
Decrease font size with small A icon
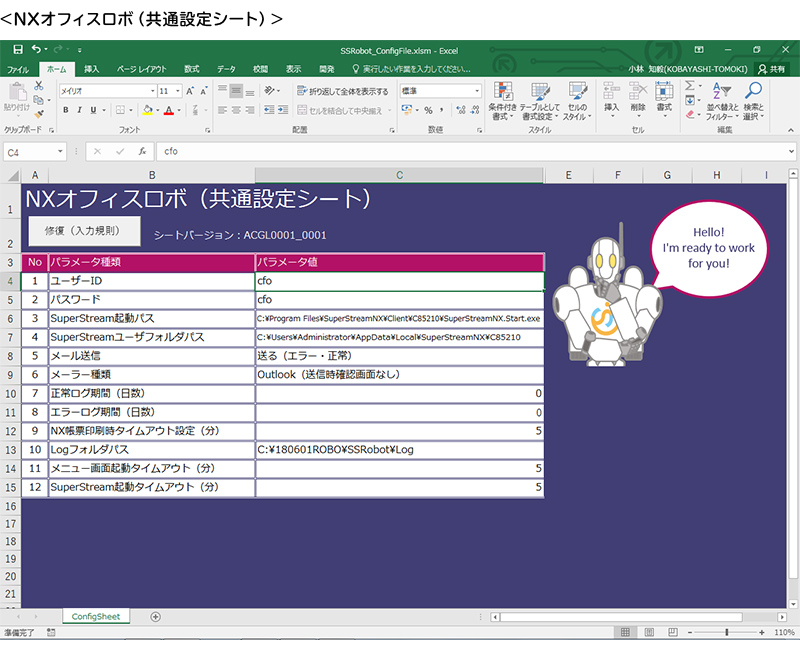point(204,91)
